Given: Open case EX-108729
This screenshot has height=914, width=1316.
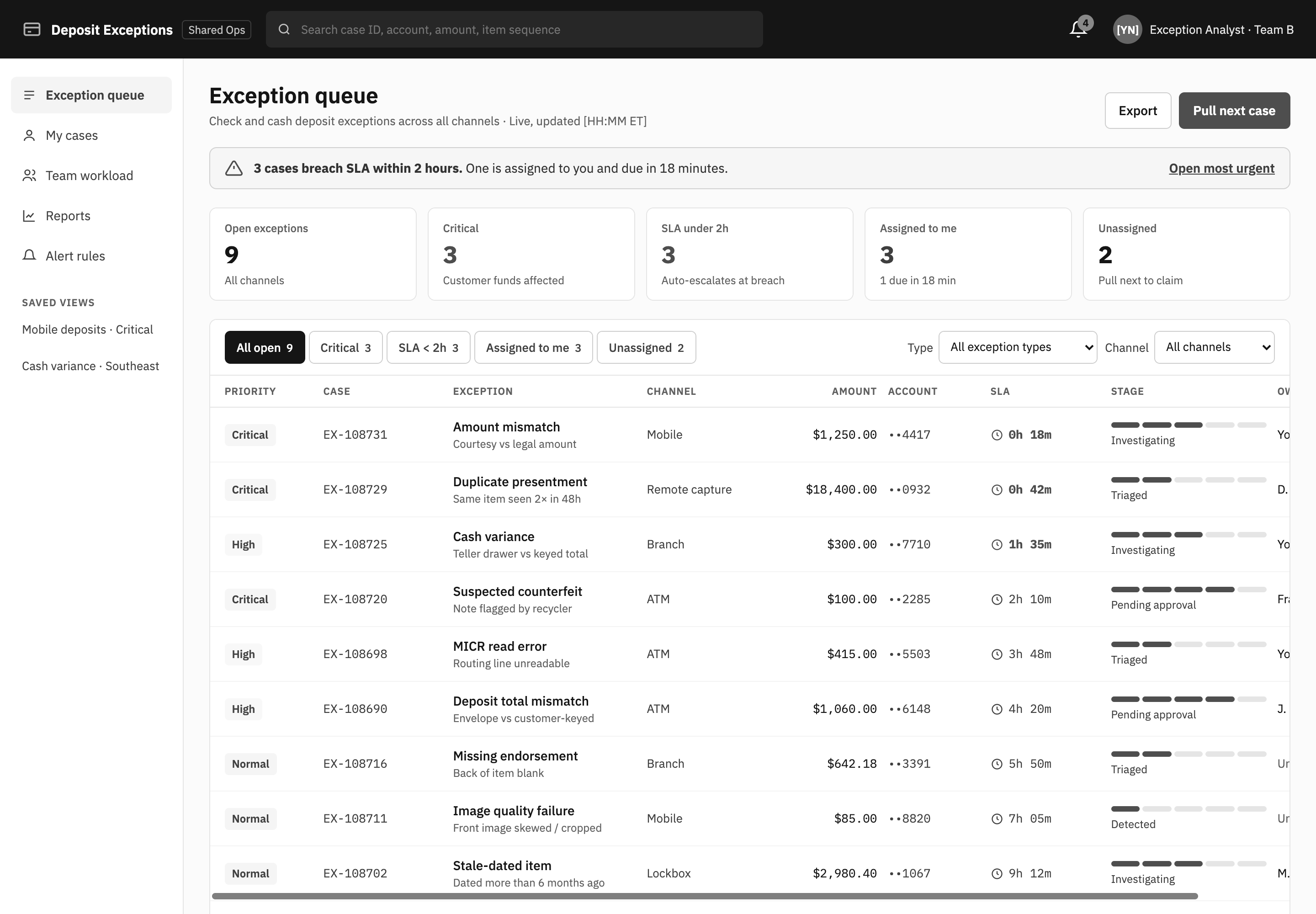Looking at the screenshot, I should tap(355, 489).
